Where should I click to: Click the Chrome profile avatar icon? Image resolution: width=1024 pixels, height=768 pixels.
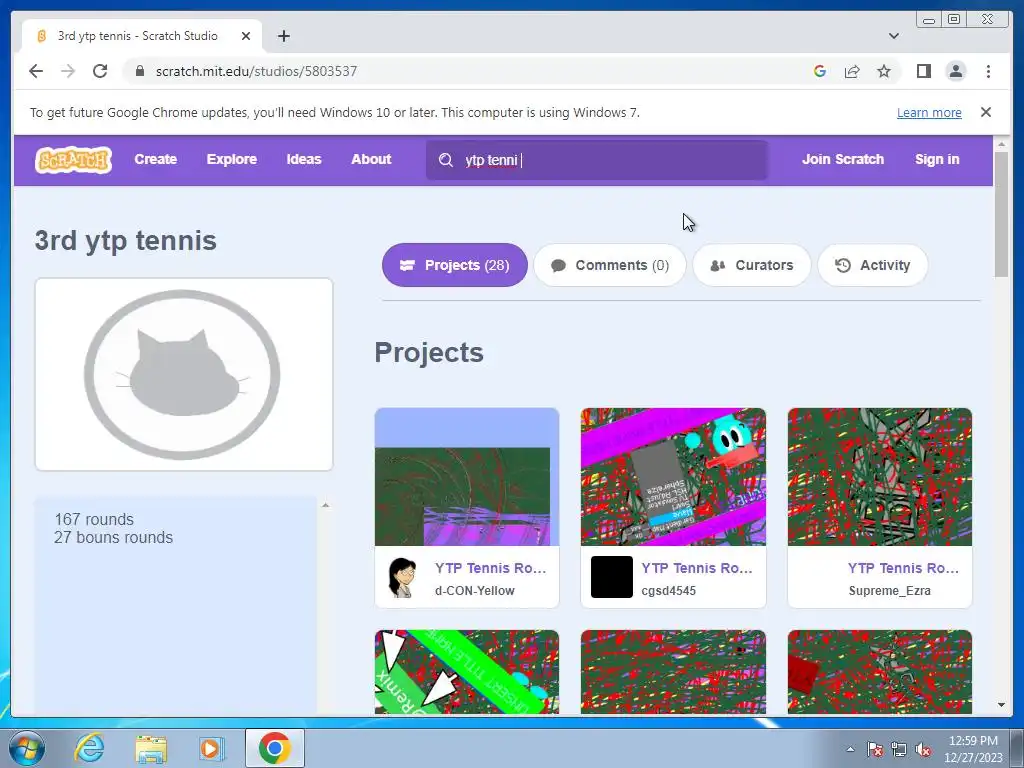[x=956, y=71]
